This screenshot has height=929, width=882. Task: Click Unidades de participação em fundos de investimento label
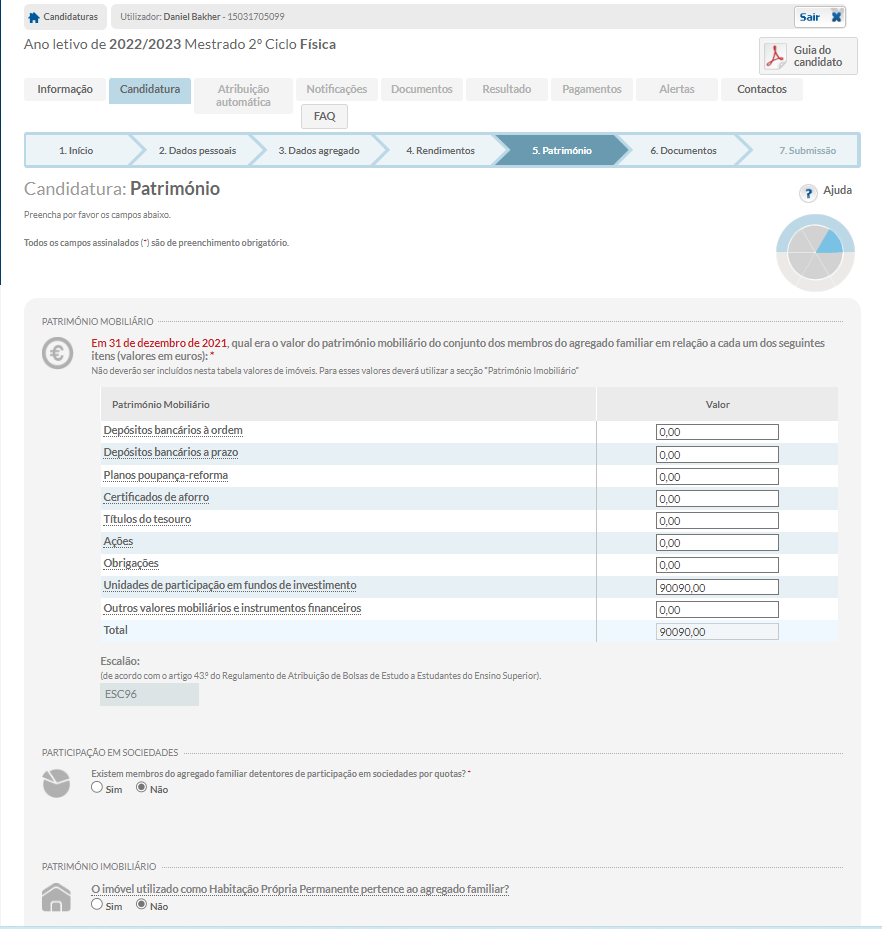click(x=230, y=585)
